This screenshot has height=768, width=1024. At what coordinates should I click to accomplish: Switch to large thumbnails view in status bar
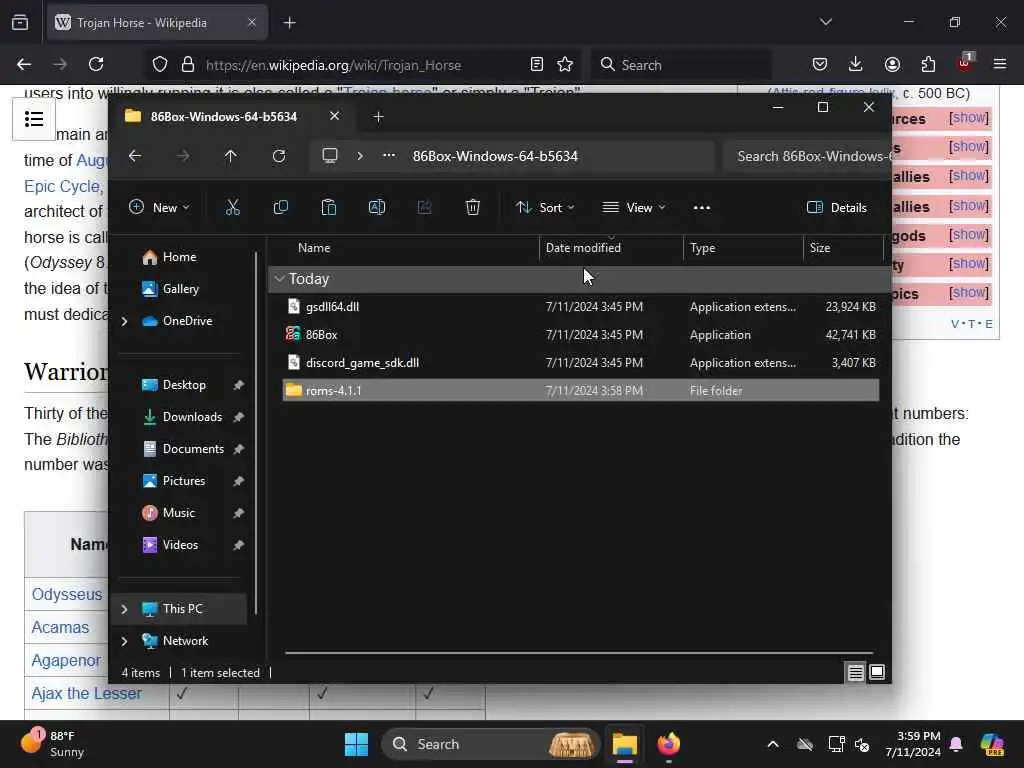click(x=877, y=672)
